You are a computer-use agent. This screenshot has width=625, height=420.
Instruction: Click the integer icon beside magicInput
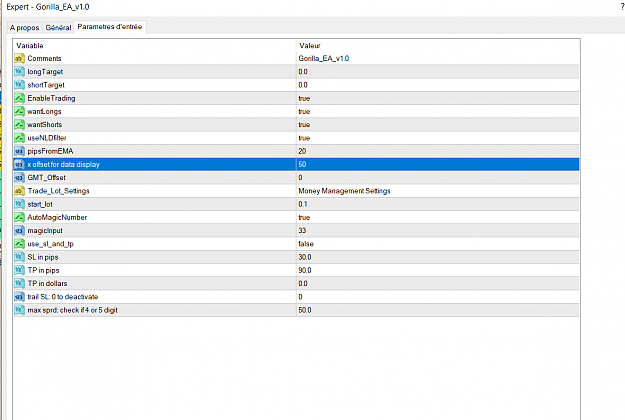(x=19, y=230)
